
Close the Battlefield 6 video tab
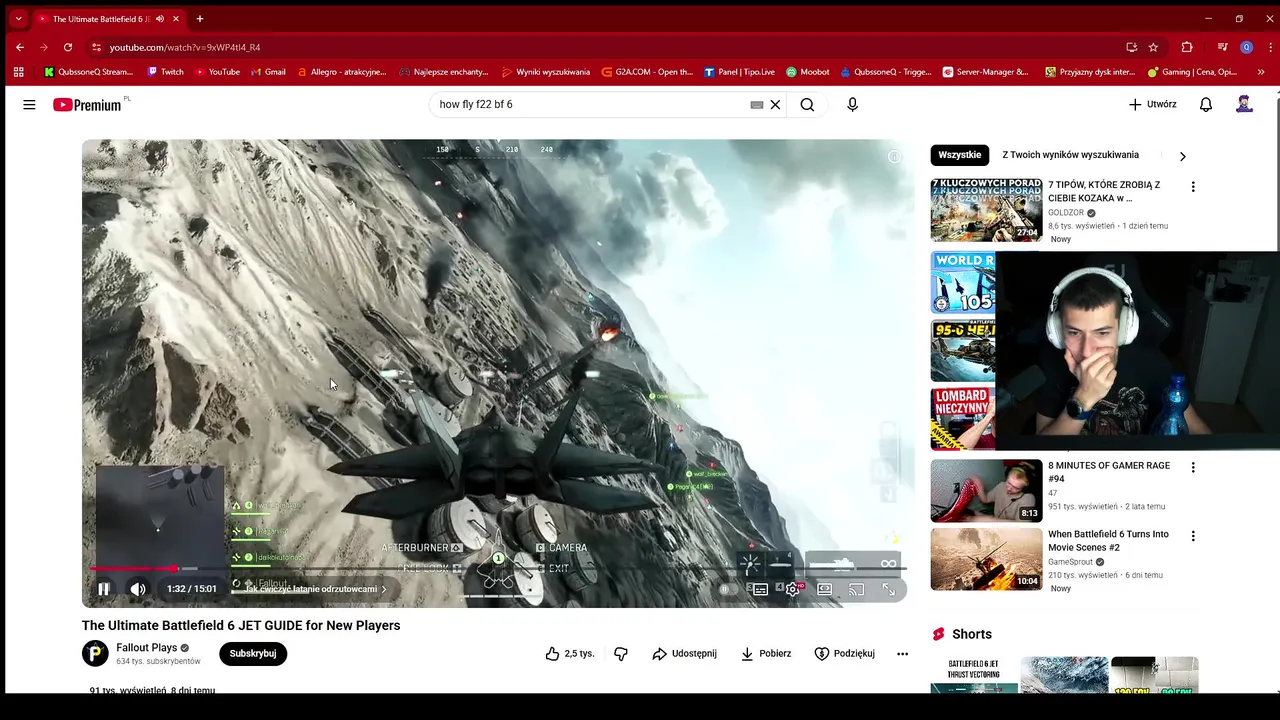tap(177, 19)
